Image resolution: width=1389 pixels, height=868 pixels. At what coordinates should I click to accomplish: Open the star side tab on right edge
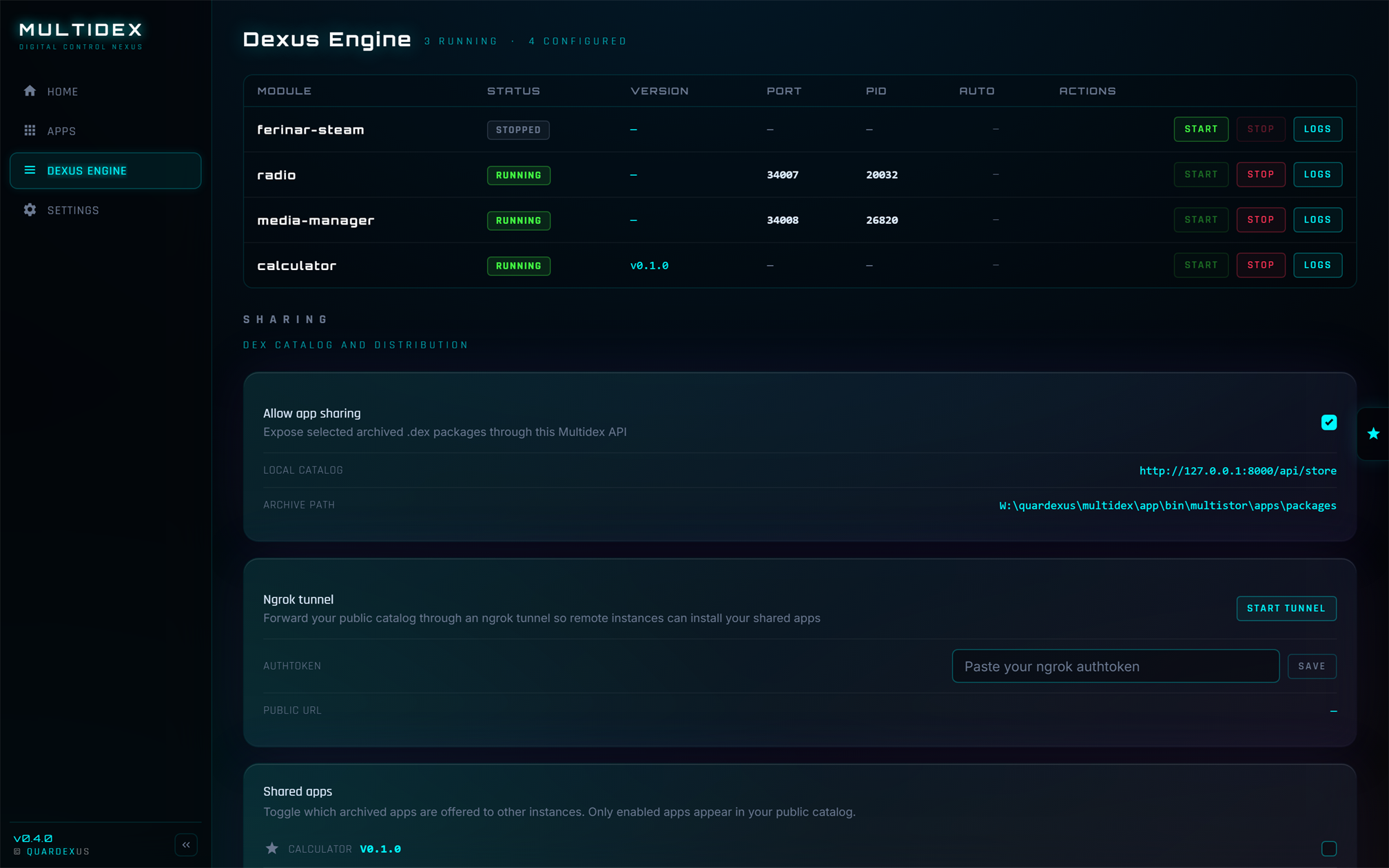coord(1373,433)
